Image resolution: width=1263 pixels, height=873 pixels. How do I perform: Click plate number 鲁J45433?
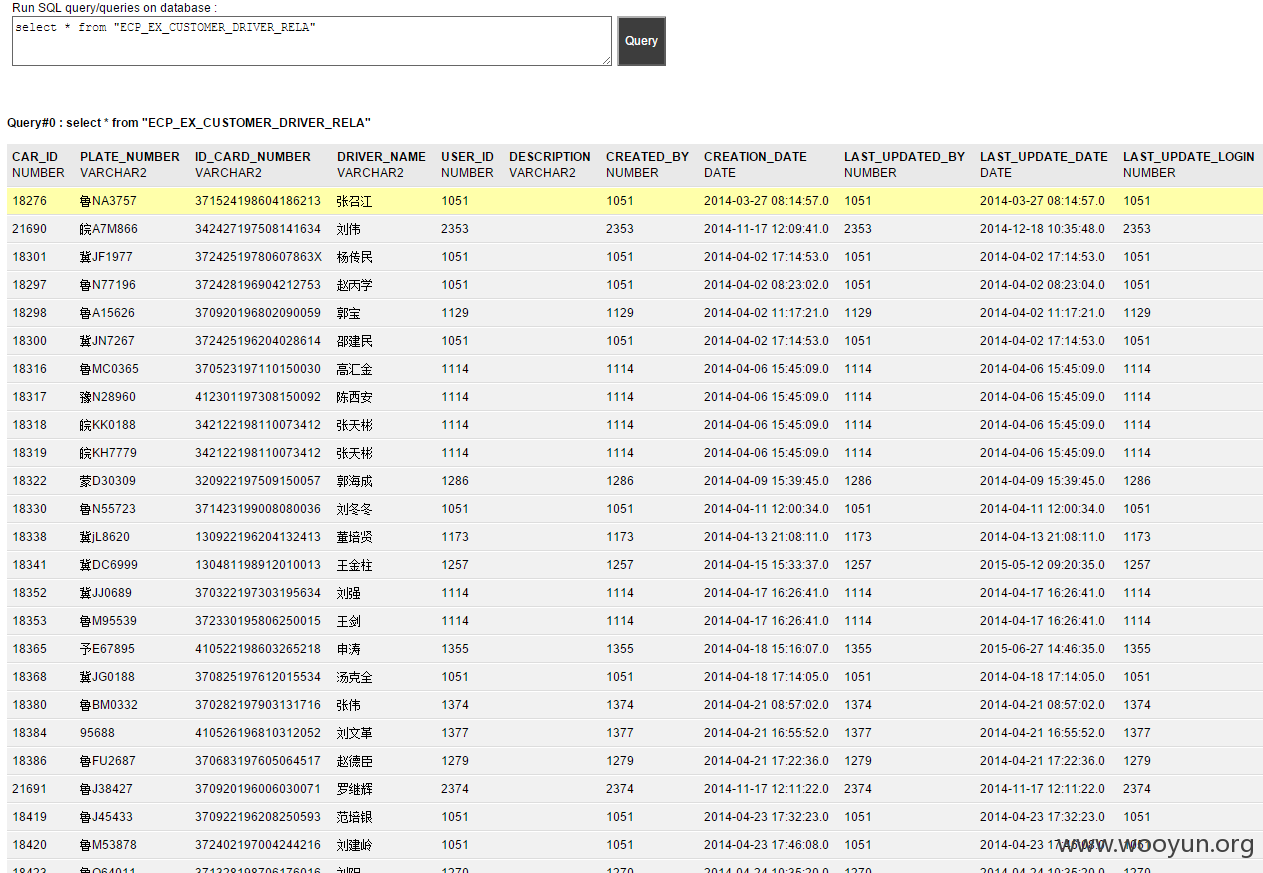pyautogui.click(x=107, y=817)
